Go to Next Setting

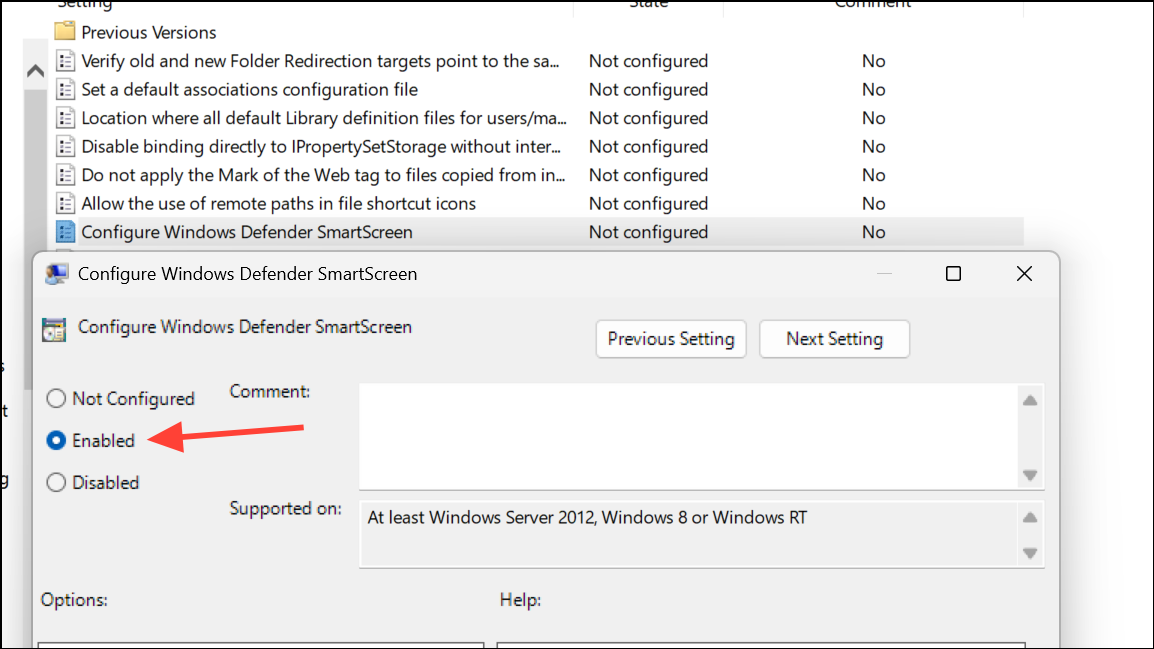point(834,338)
